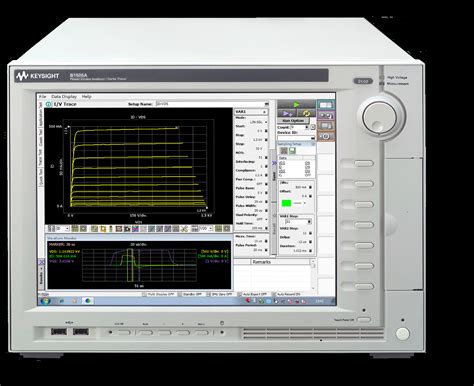This screenshot has width=474, height=386.
Task: Open the VAR1 selector dropdown
Action: 265,112
